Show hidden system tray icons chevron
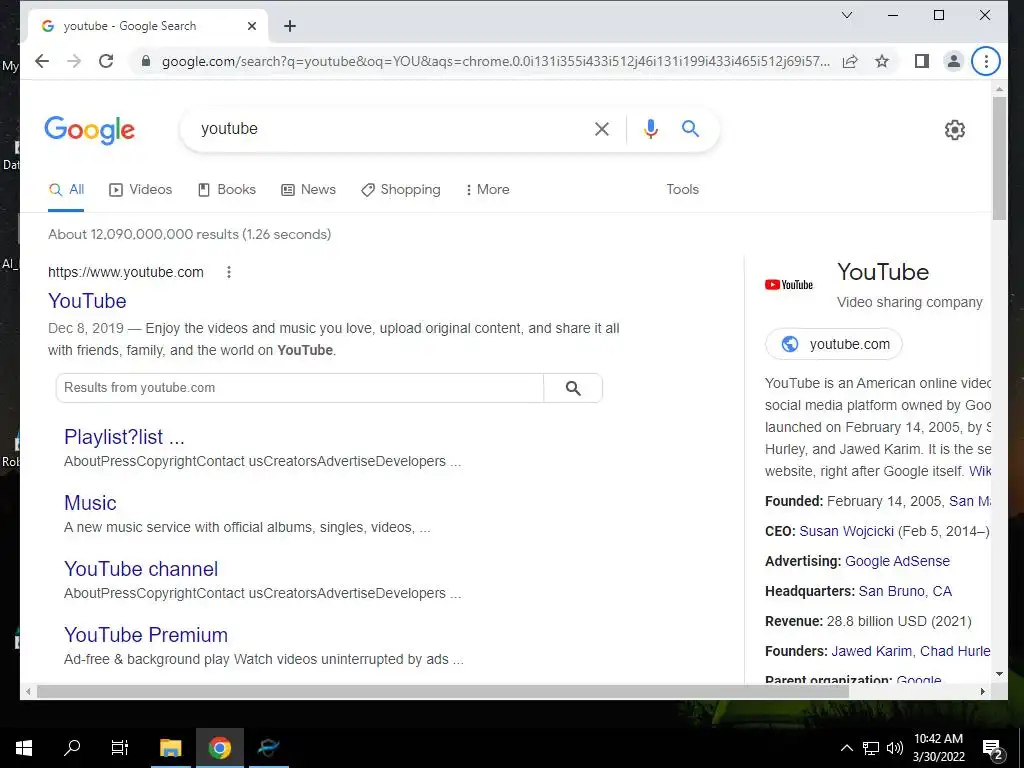This screenshot has width=1024, height=768. click(846, 748)
